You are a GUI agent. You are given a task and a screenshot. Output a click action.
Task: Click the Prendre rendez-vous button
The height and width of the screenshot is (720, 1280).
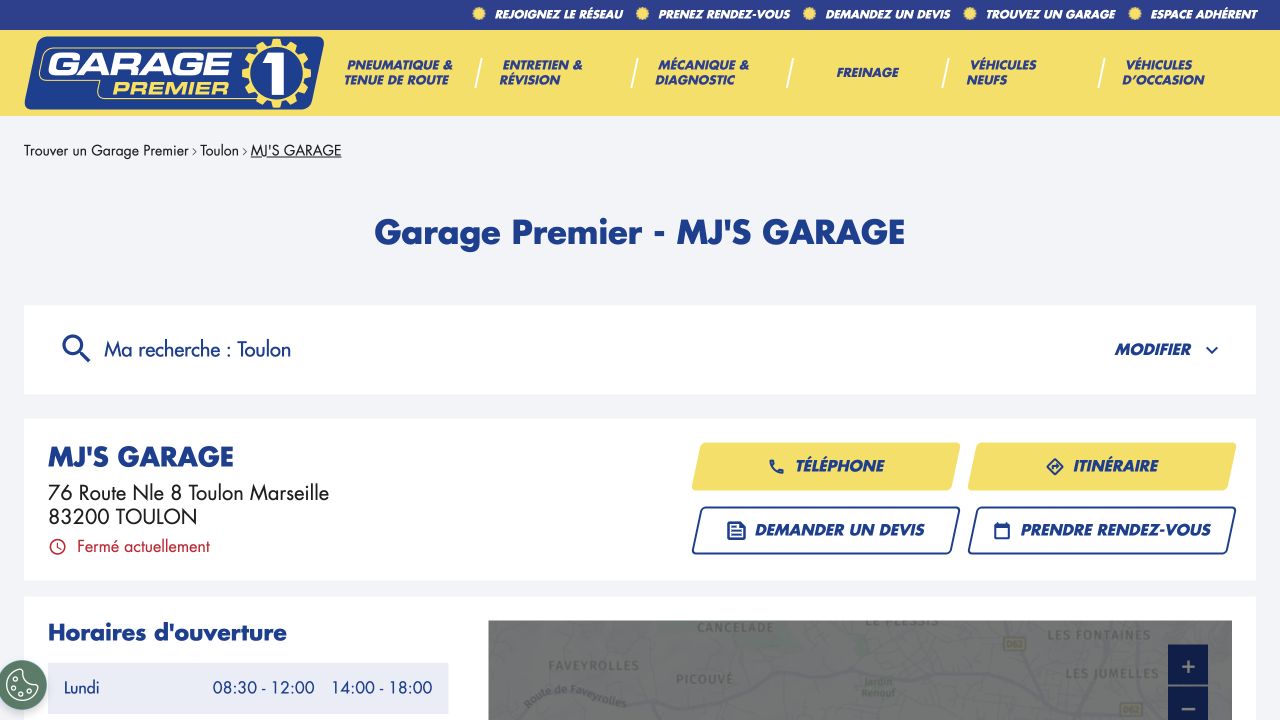1102,531
